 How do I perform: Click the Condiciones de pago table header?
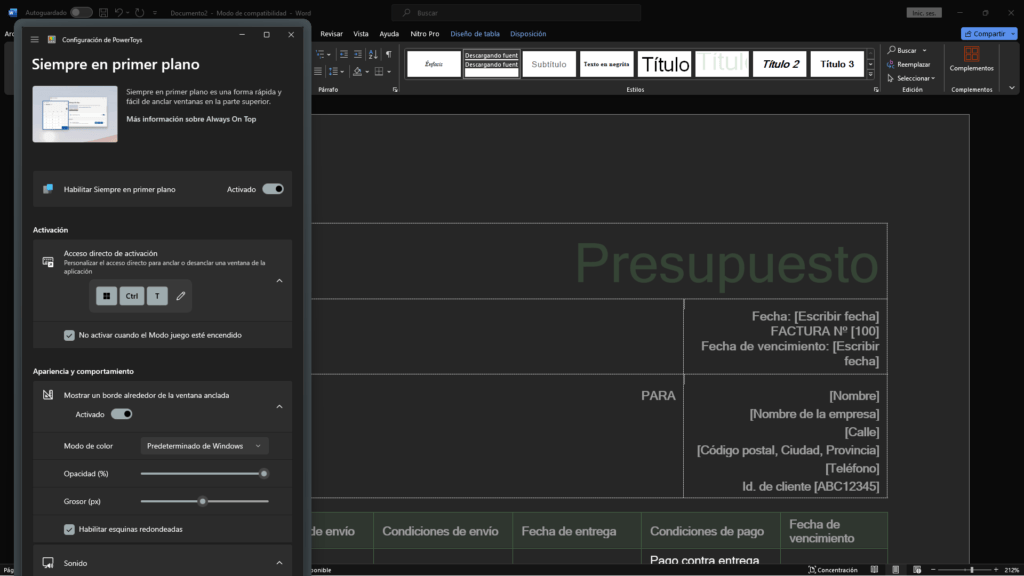point(707,532)
